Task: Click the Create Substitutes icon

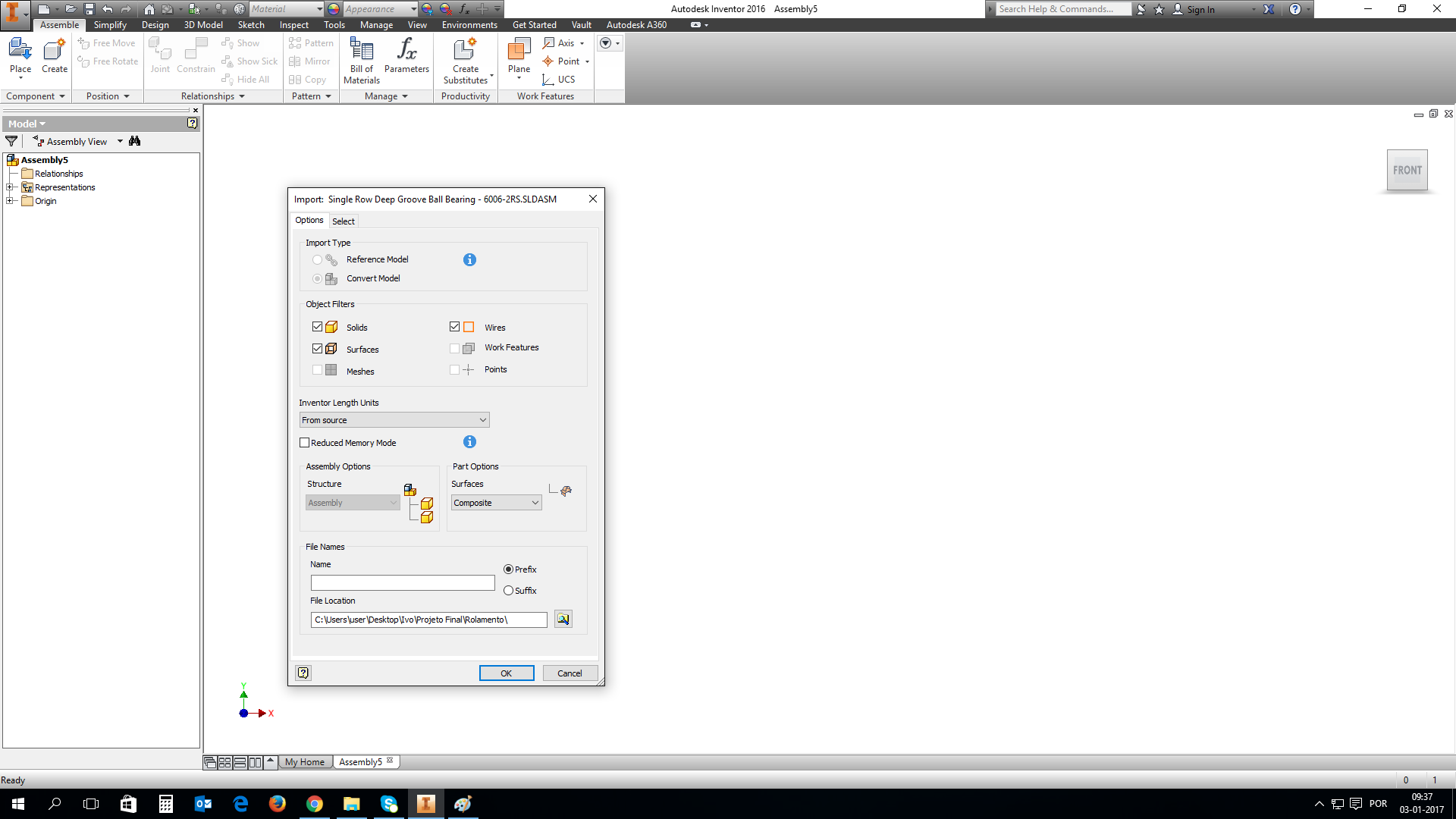Action: (x=465, y=51)
